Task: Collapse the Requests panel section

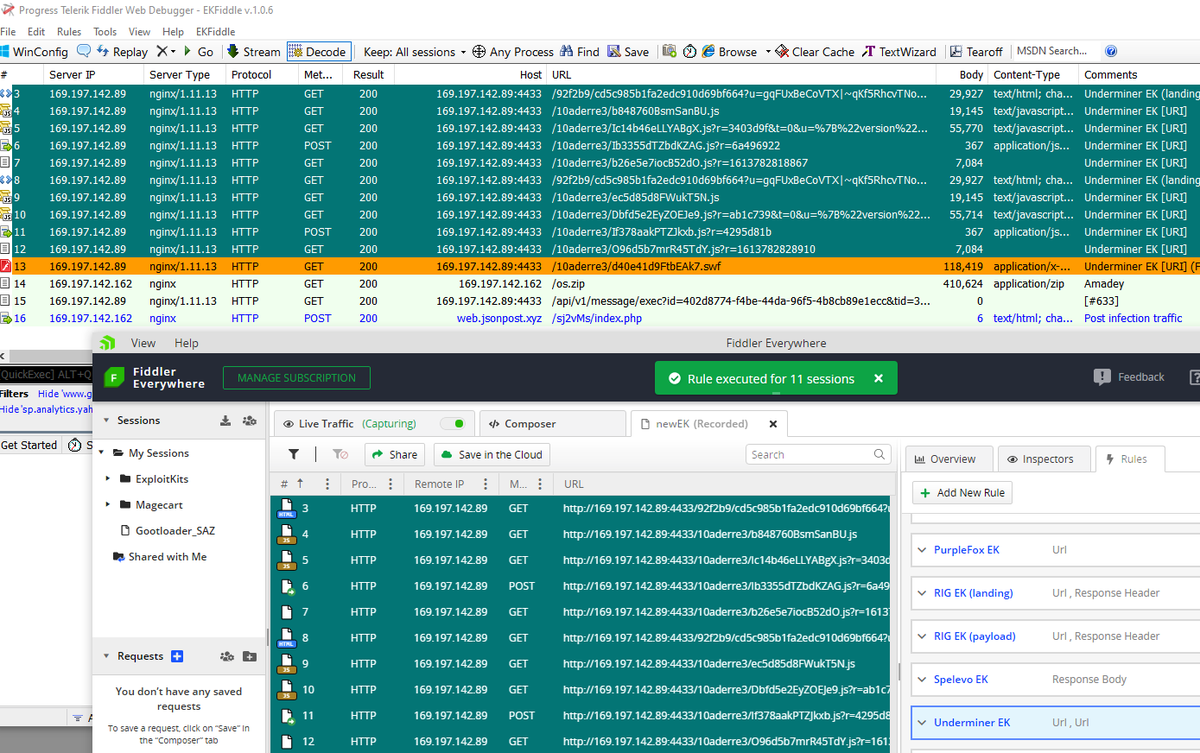Action: point(106,656)
